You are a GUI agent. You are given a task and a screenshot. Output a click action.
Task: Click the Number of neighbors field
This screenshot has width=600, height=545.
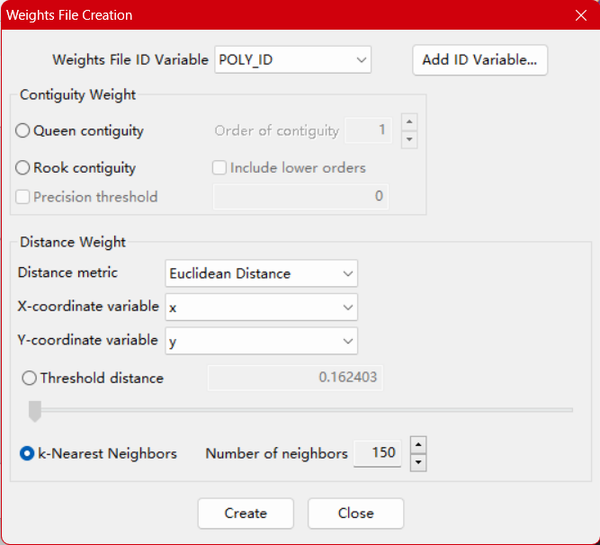(x=379, y=454)
